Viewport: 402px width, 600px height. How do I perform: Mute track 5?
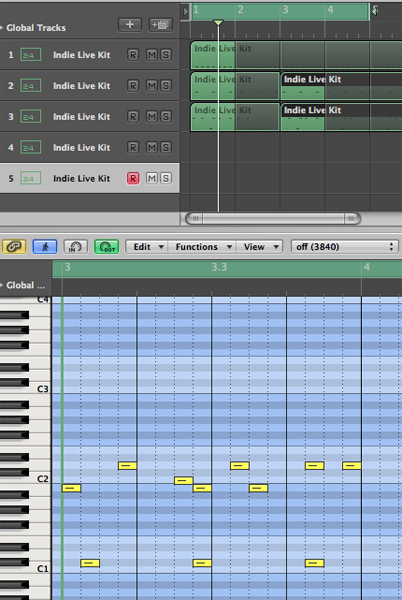click(x=152, y=178)
